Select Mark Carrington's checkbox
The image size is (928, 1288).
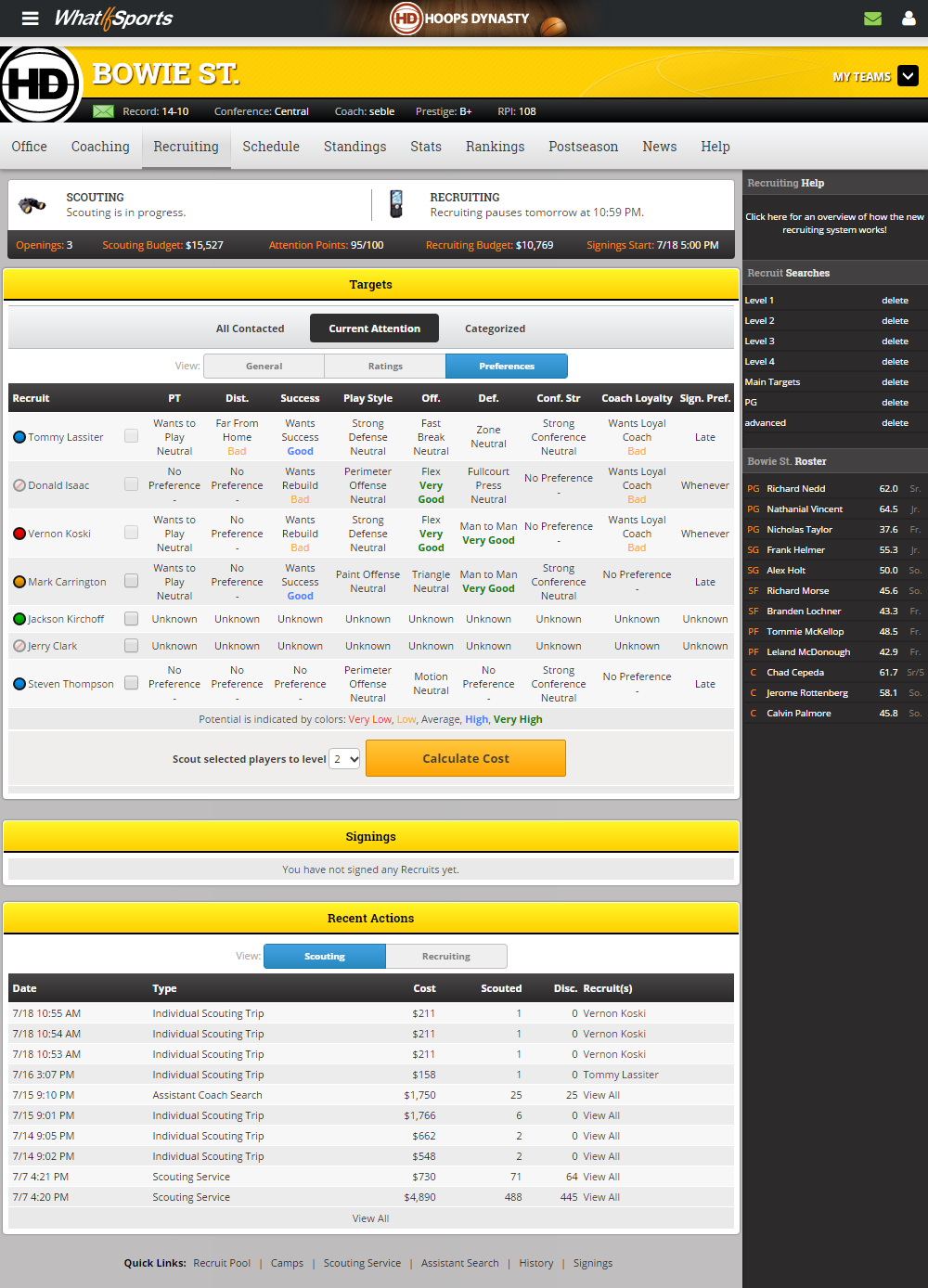click(x=132, y=581)
